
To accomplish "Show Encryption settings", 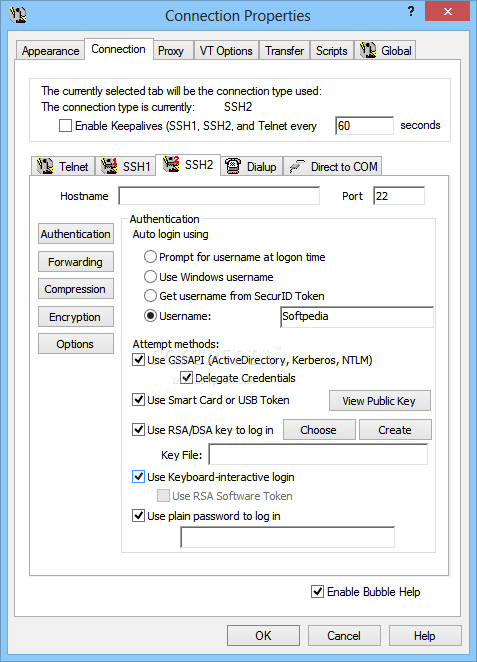I will pyautogui.click(x=76, y=317).
